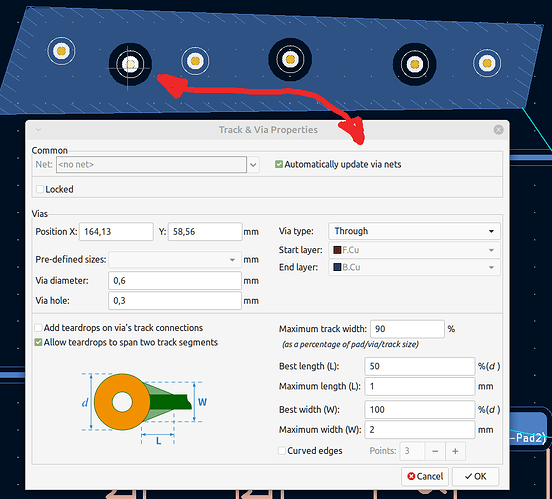Open the Pre-defined sizes dropdown
Viewport: 552px width, 499px height.
175,260
